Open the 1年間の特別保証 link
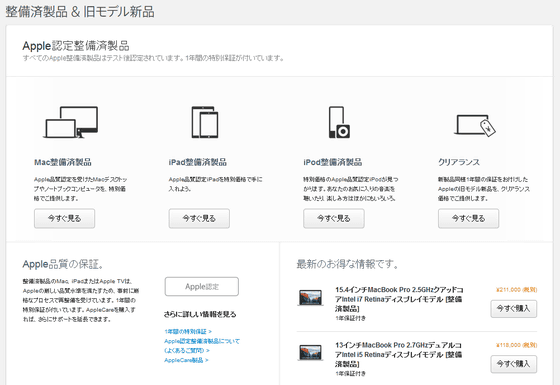 click(x=188, y=331)
